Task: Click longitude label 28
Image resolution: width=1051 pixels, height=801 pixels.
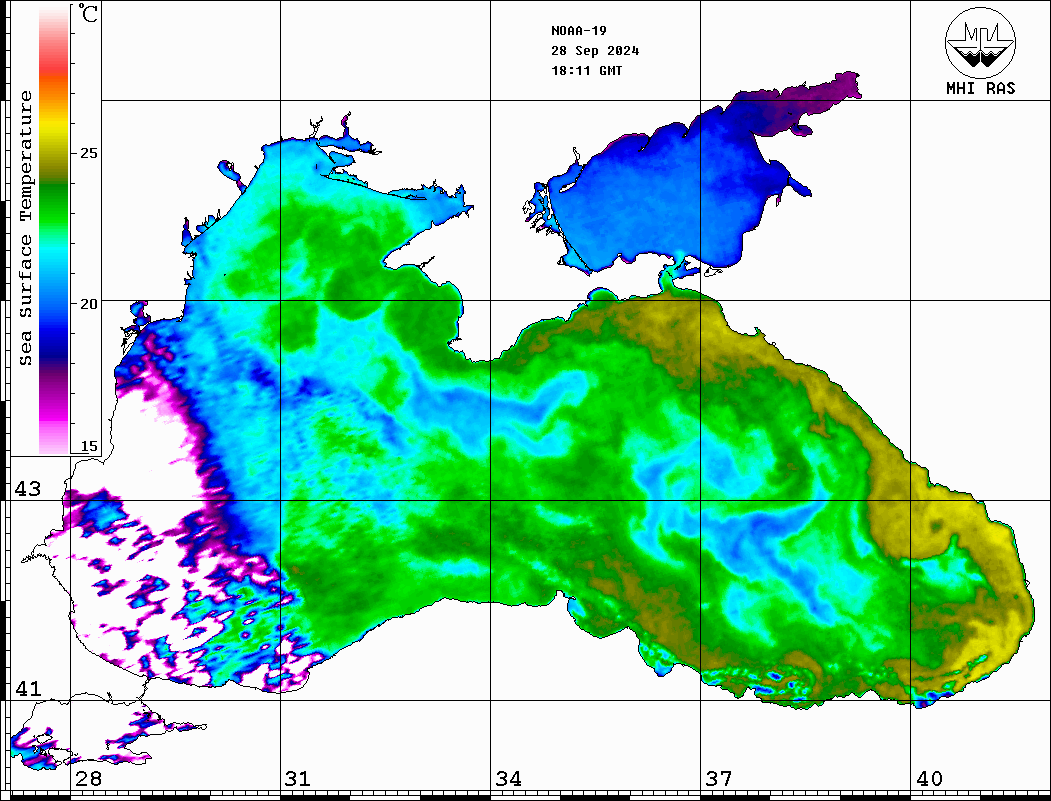Action: [x=88, y=778]
